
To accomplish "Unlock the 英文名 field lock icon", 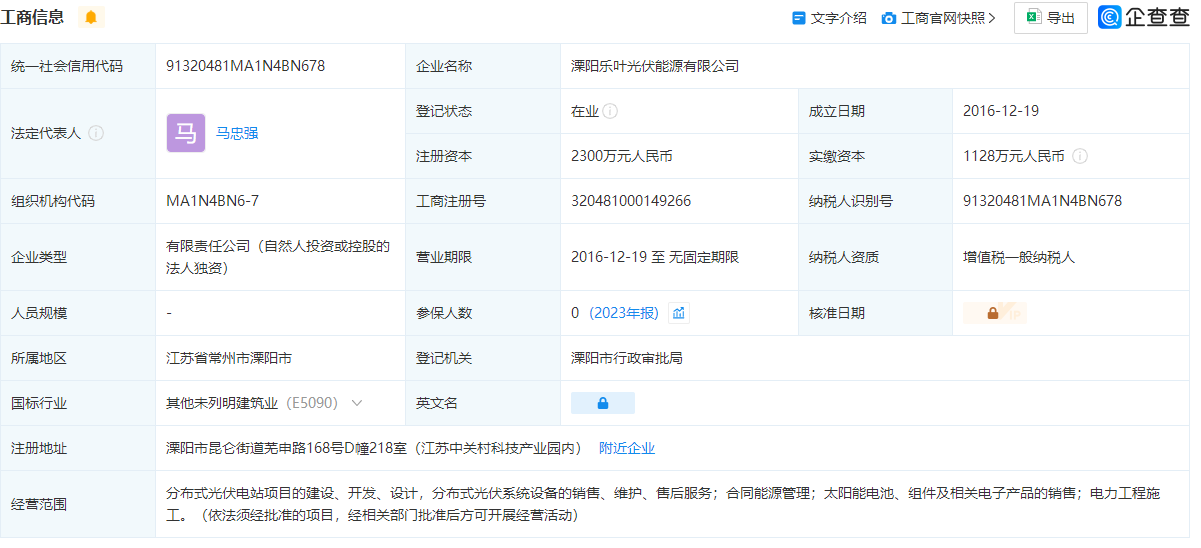I will (602, 403).
